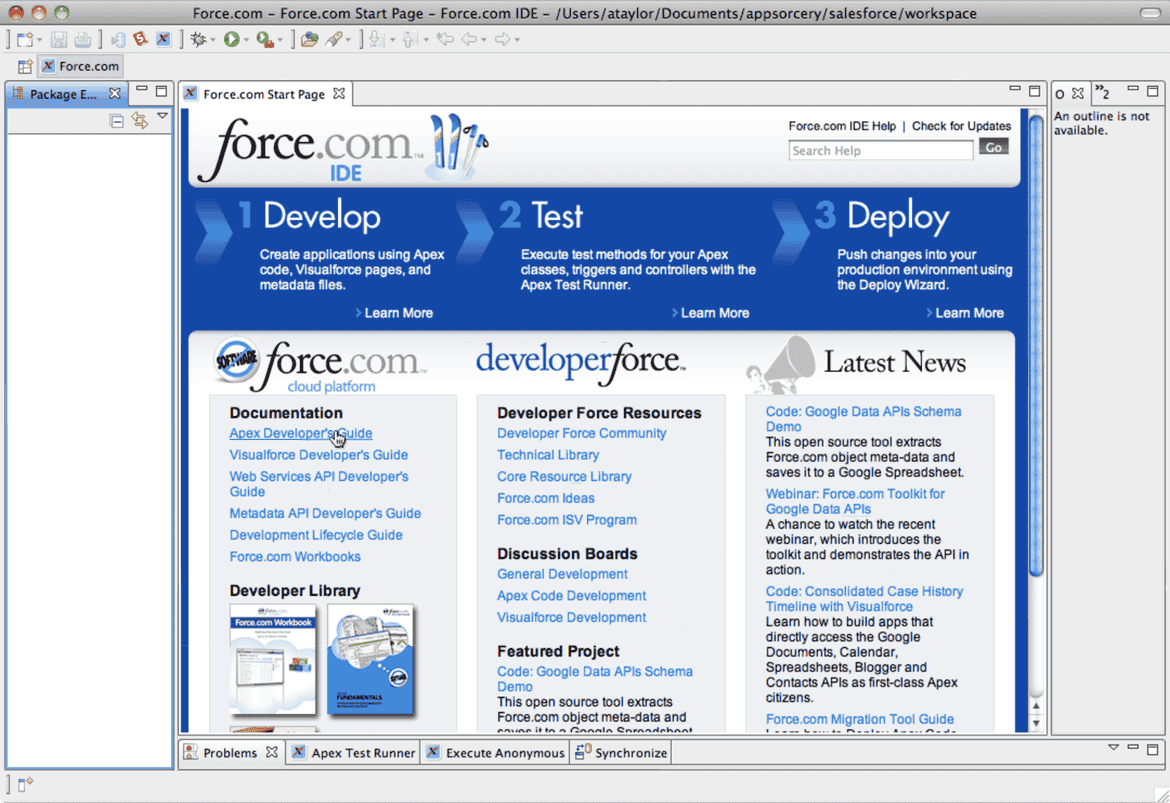Viewport: 1170px width, 803px height.
Task: Click the Search flashlight toolbar icon
Action: pyautogui.click(x=334, y=40)
